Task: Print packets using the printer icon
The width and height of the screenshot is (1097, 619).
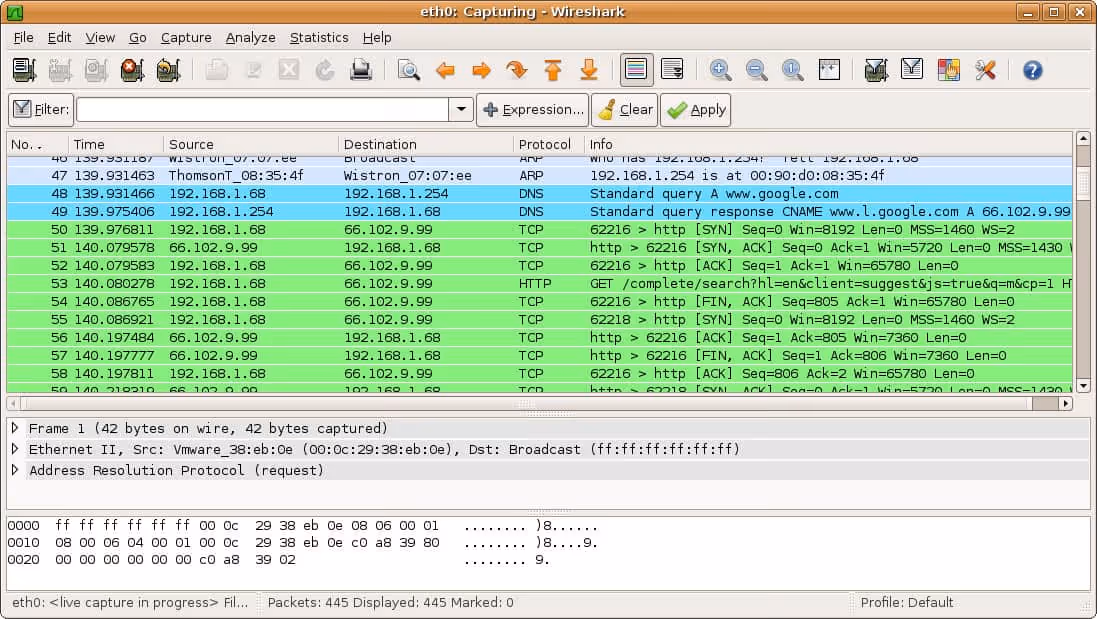Action: [x=361, y=70]
